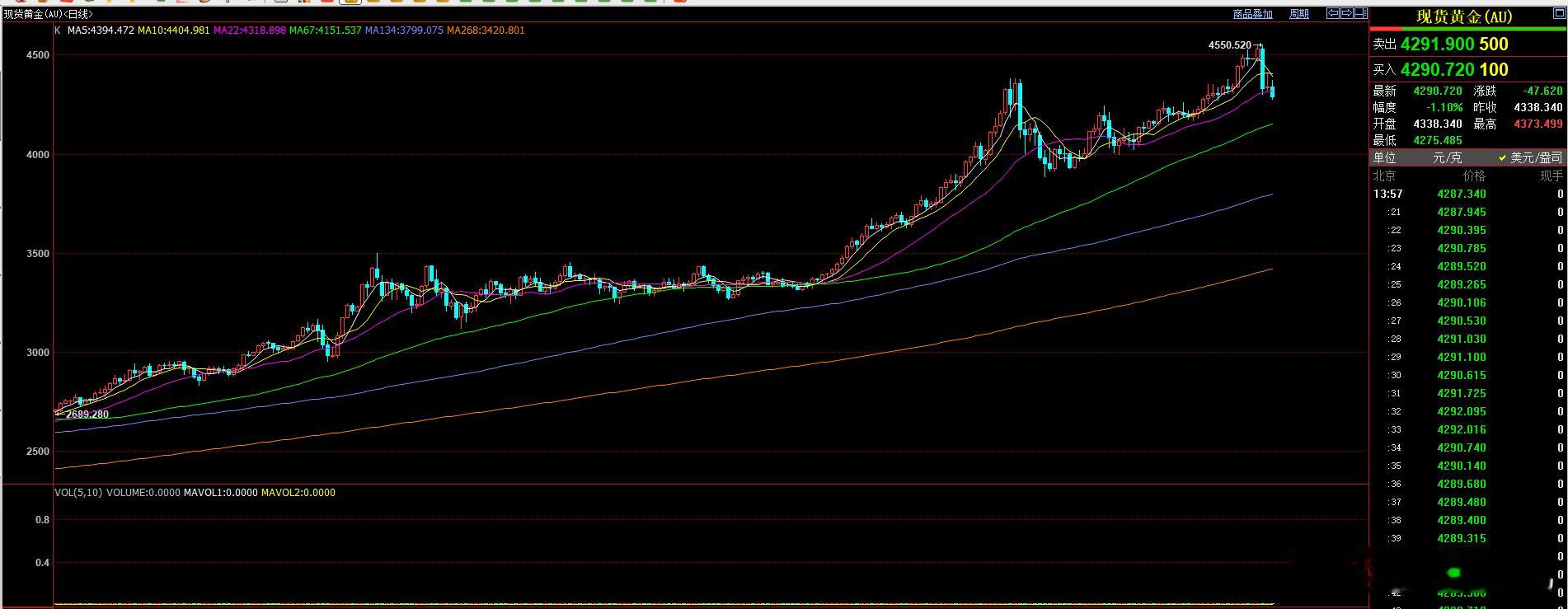1568x609 pixels.
Task: Select the 13:57 tick row at 4287.340
Action: click(1468, 194)
